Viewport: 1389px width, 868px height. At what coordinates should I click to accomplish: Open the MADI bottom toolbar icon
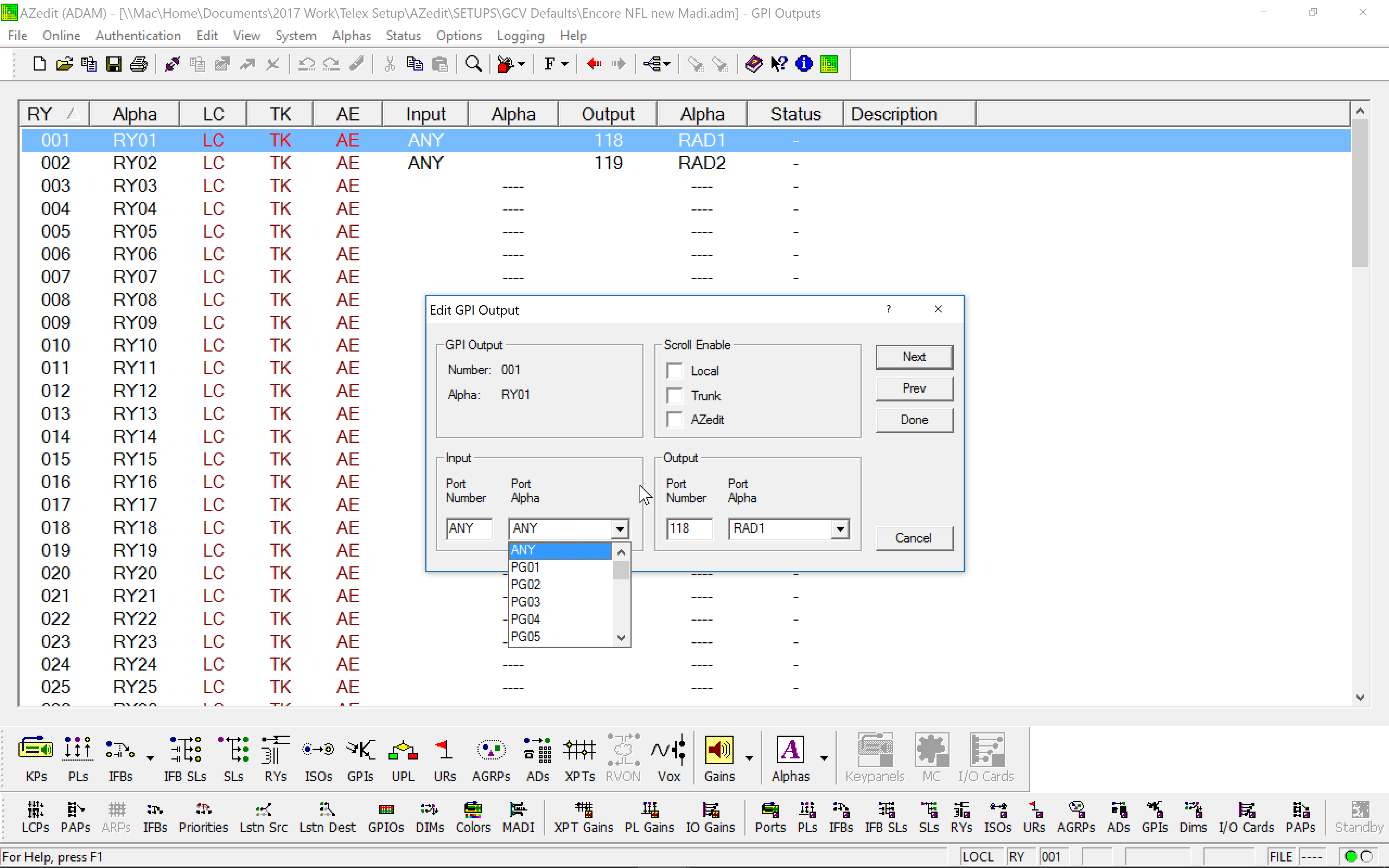click(518, 817)
